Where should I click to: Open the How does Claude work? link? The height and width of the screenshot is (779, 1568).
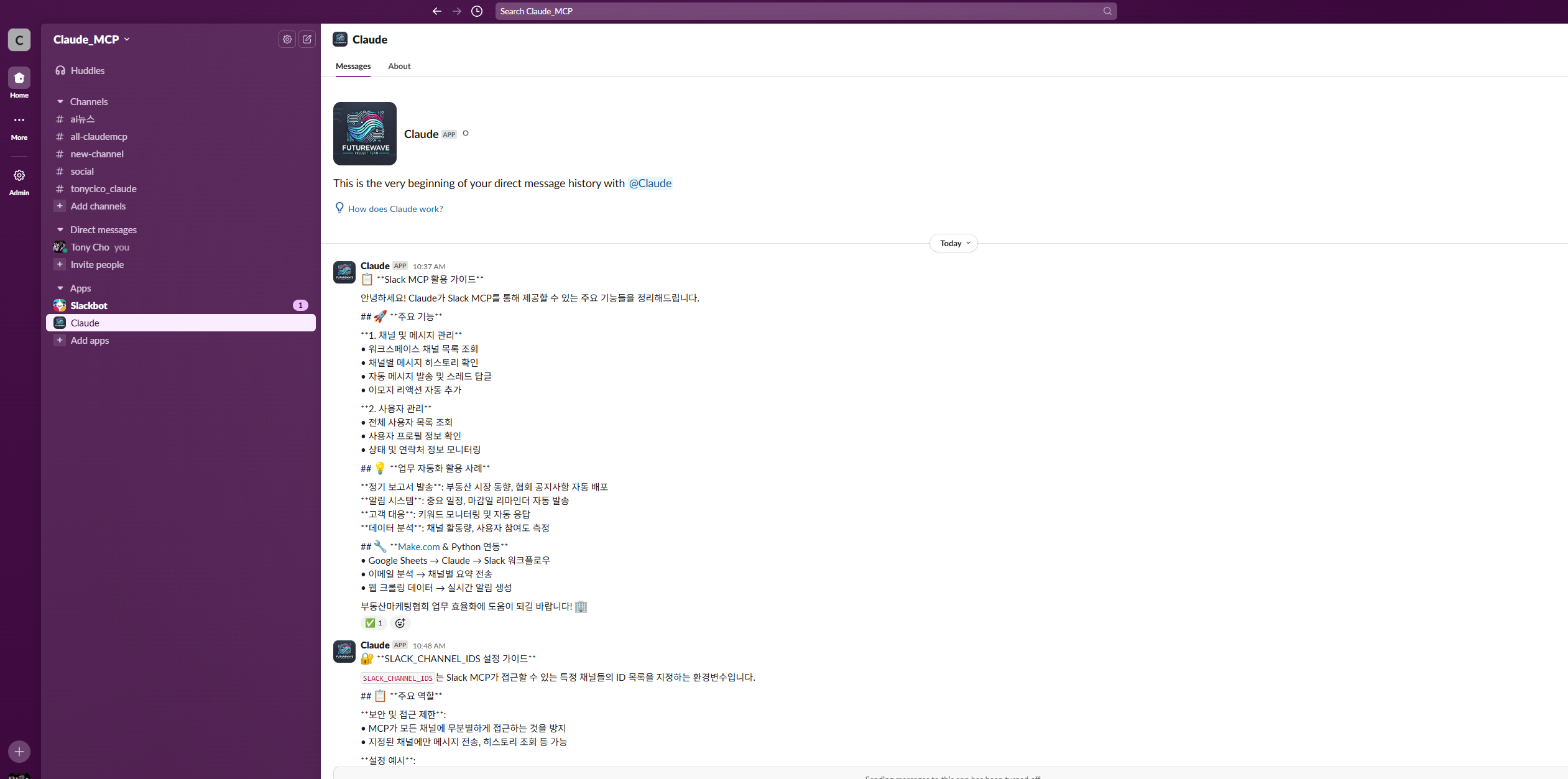pyautogui.click(x=395, y=209)
